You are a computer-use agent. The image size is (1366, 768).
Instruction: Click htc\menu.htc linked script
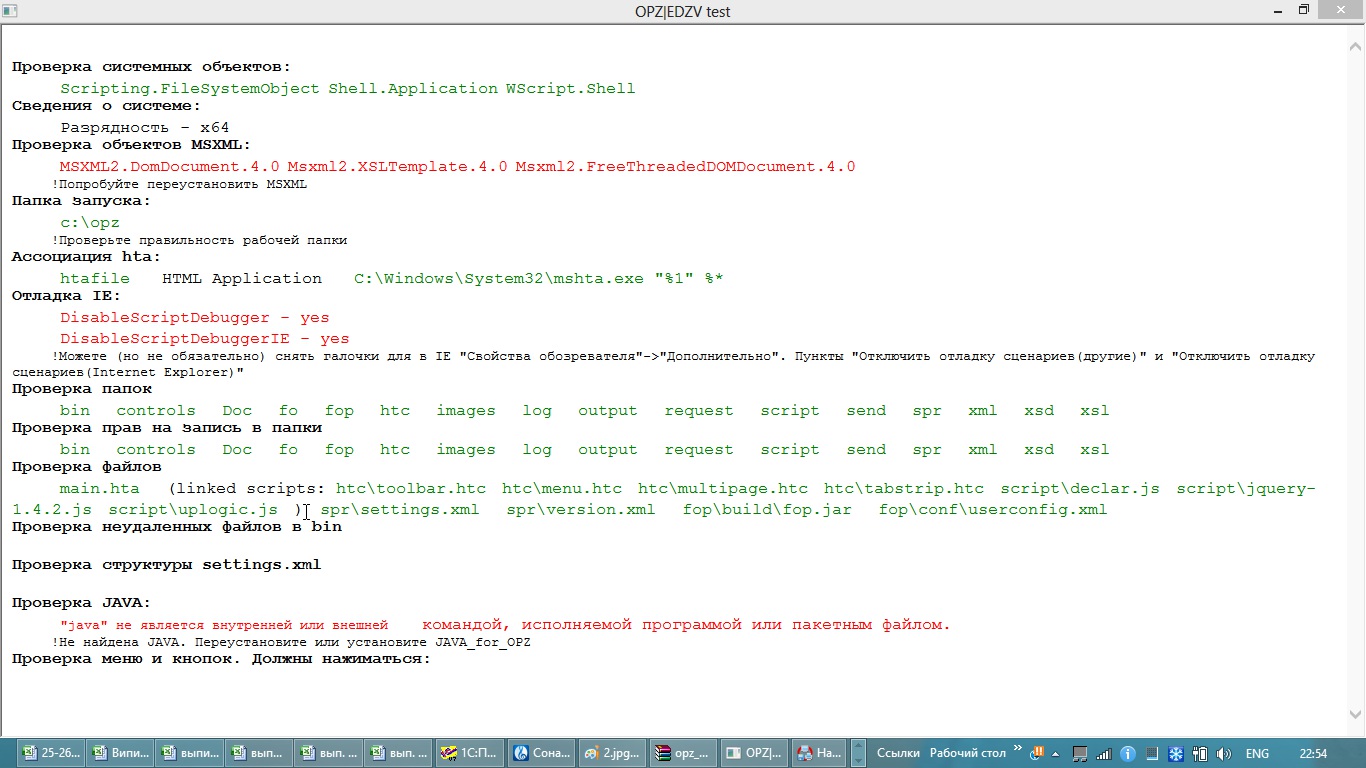562,488
